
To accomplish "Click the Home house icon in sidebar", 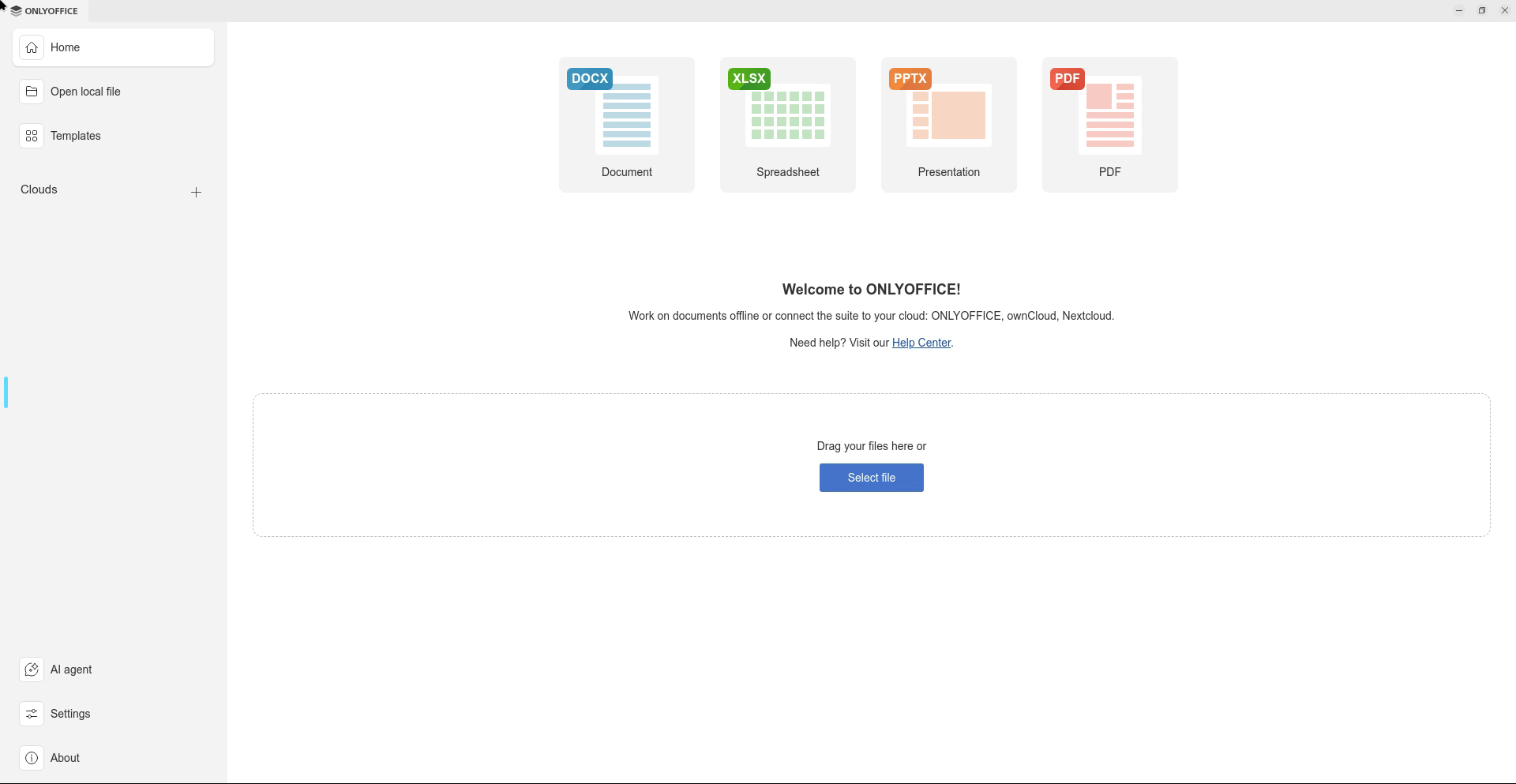I will point(32,47).
